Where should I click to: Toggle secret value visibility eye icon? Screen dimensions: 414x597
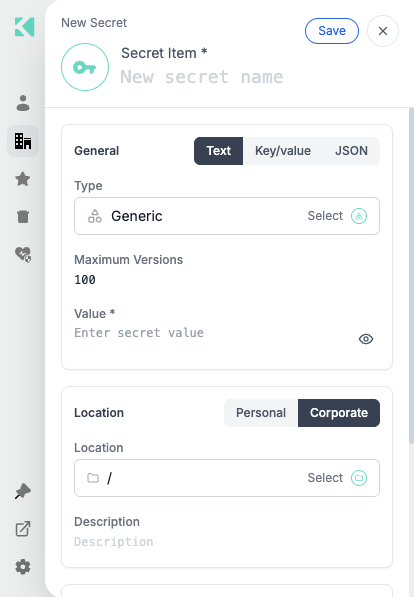coord(366,339)
